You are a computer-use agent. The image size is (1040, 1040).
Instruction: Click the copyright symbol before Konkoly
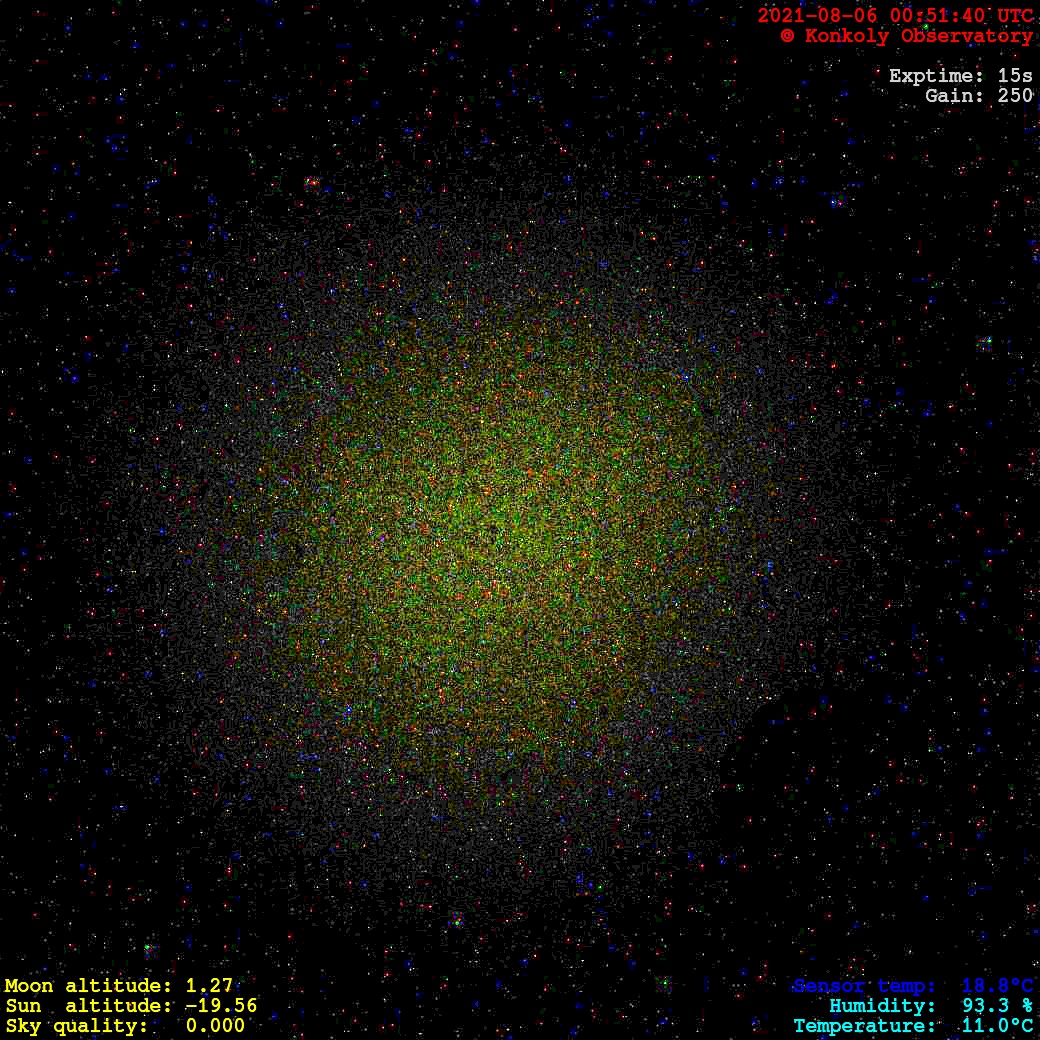coord(788,36)
